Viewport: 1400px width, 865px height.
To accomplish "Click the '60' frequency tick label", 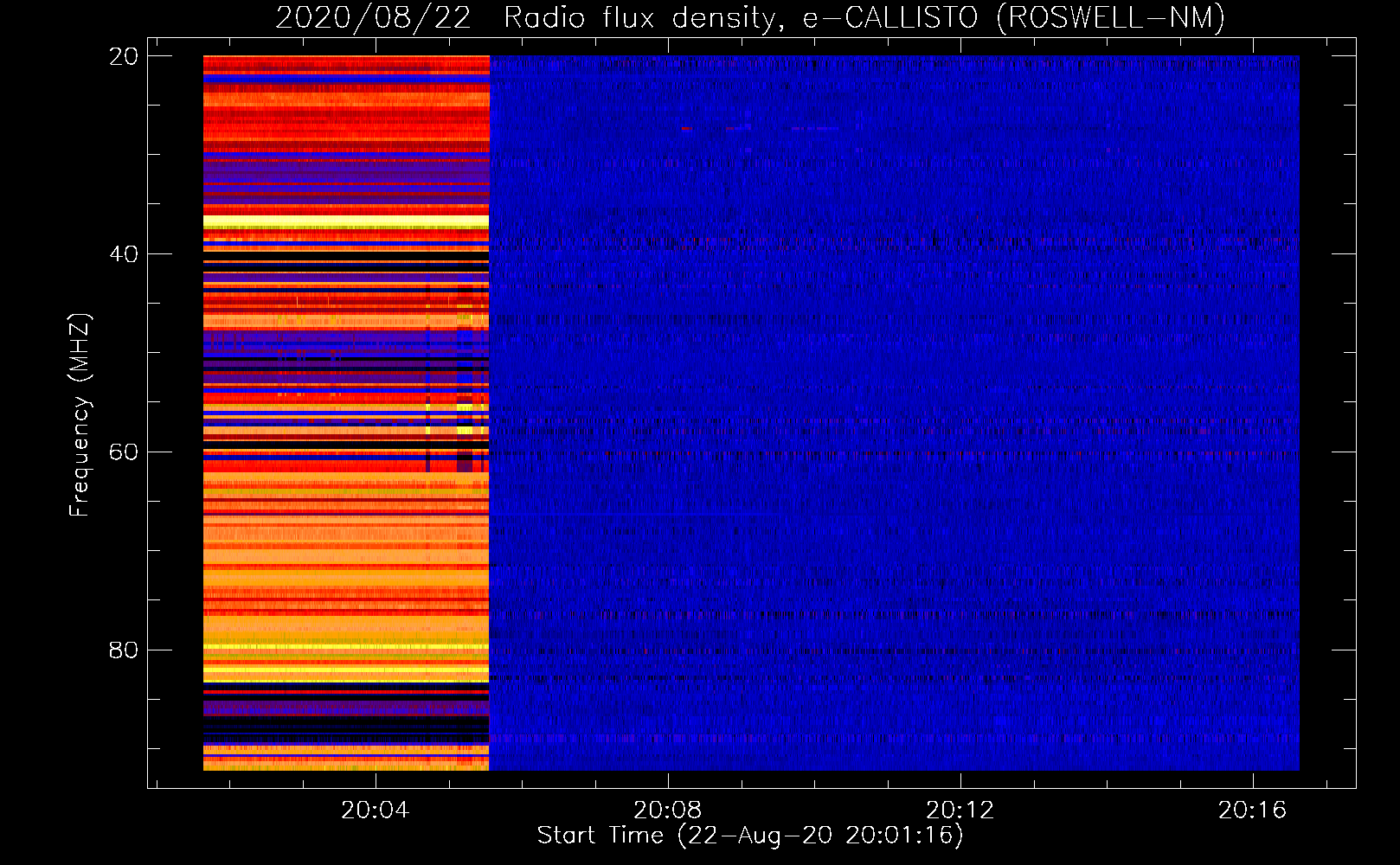I will [x=124, y=452].
